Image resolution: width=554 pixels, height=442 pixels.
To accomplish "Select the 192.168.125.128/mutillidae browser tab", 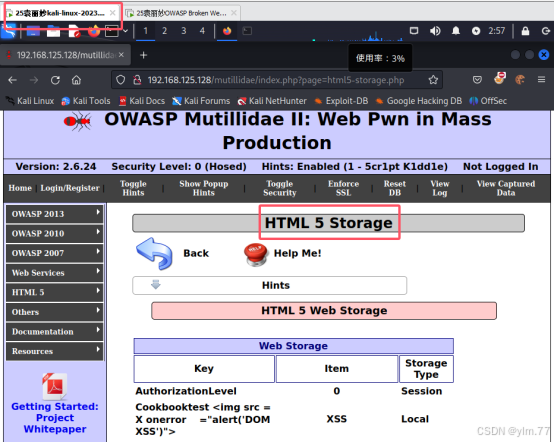I will tap(66, 55).
